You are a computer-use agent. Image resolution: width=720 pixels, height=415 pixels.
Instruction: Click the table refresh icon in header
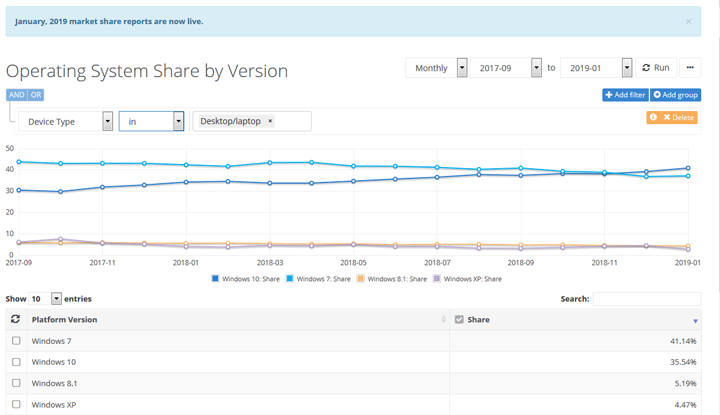[16, 319]
